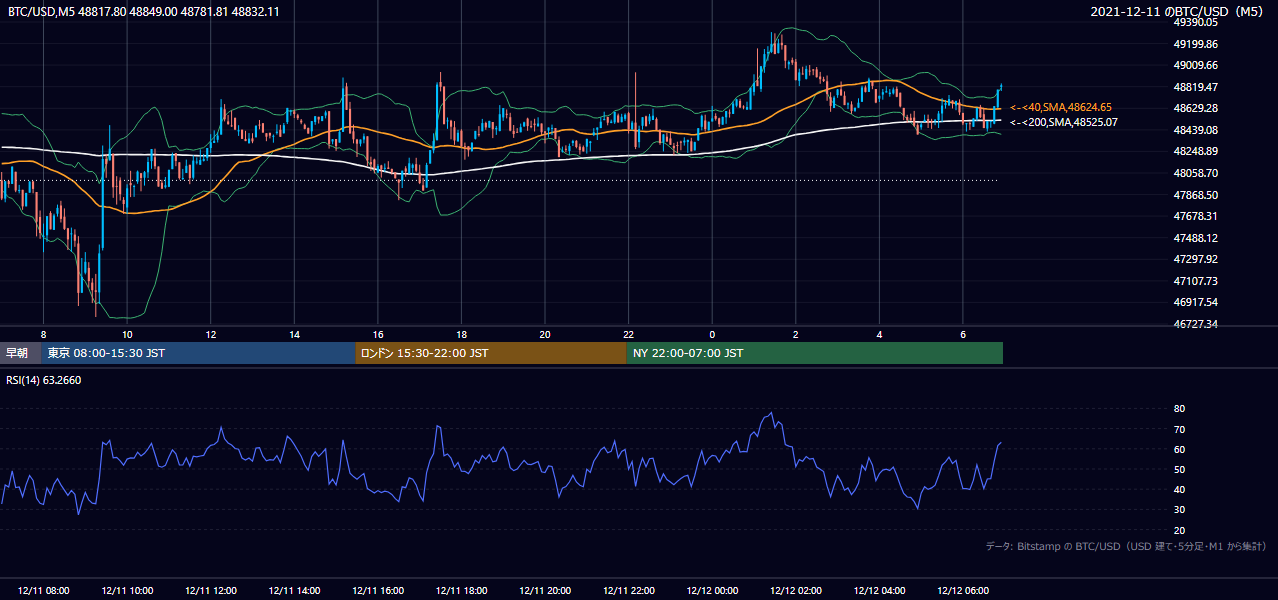The image size is (1278, 600).
Task: Select RSI scale value 70
Action: [1179, 429]
